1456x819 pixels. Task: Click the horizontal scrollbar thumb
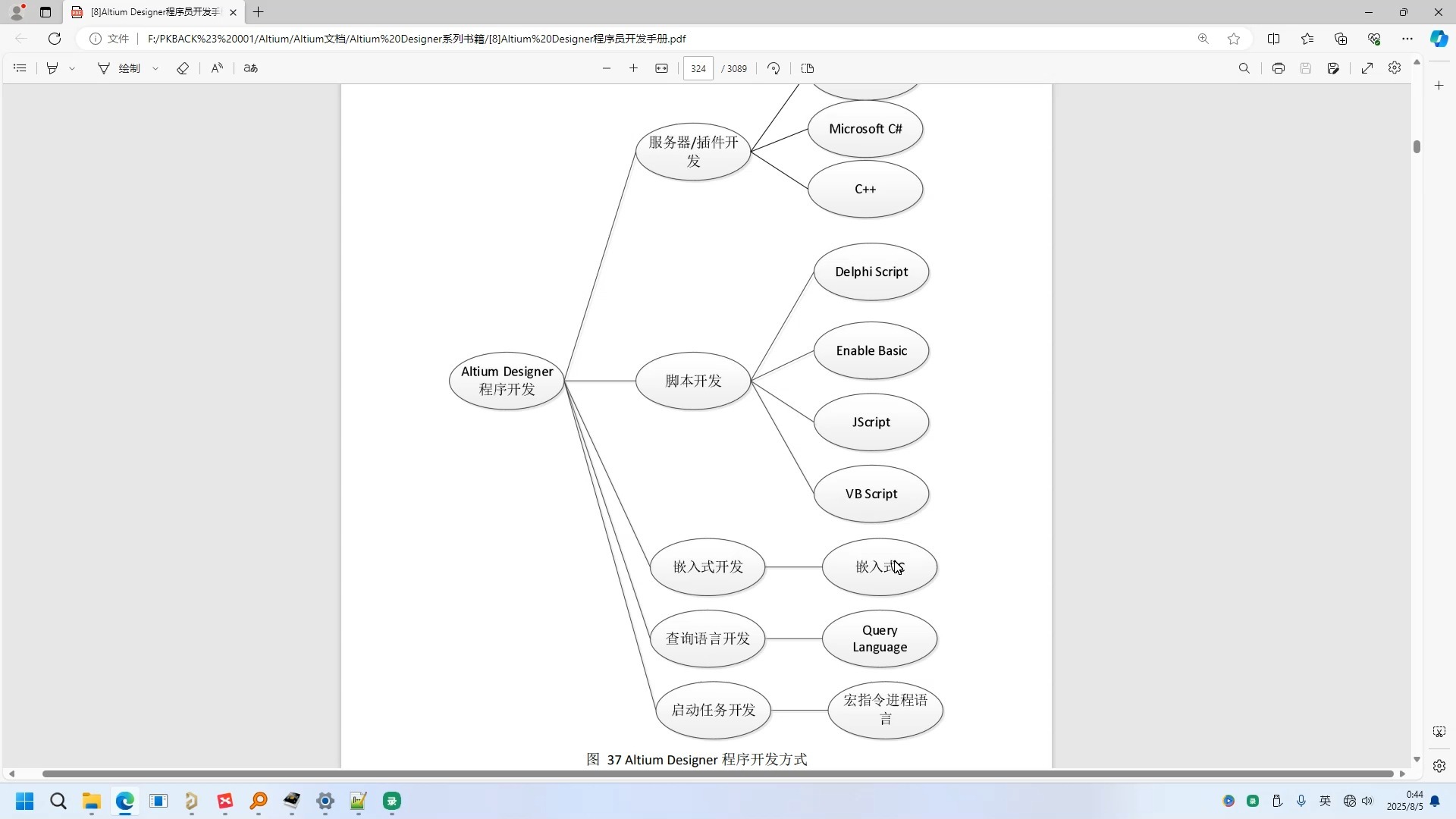(717, 773)
